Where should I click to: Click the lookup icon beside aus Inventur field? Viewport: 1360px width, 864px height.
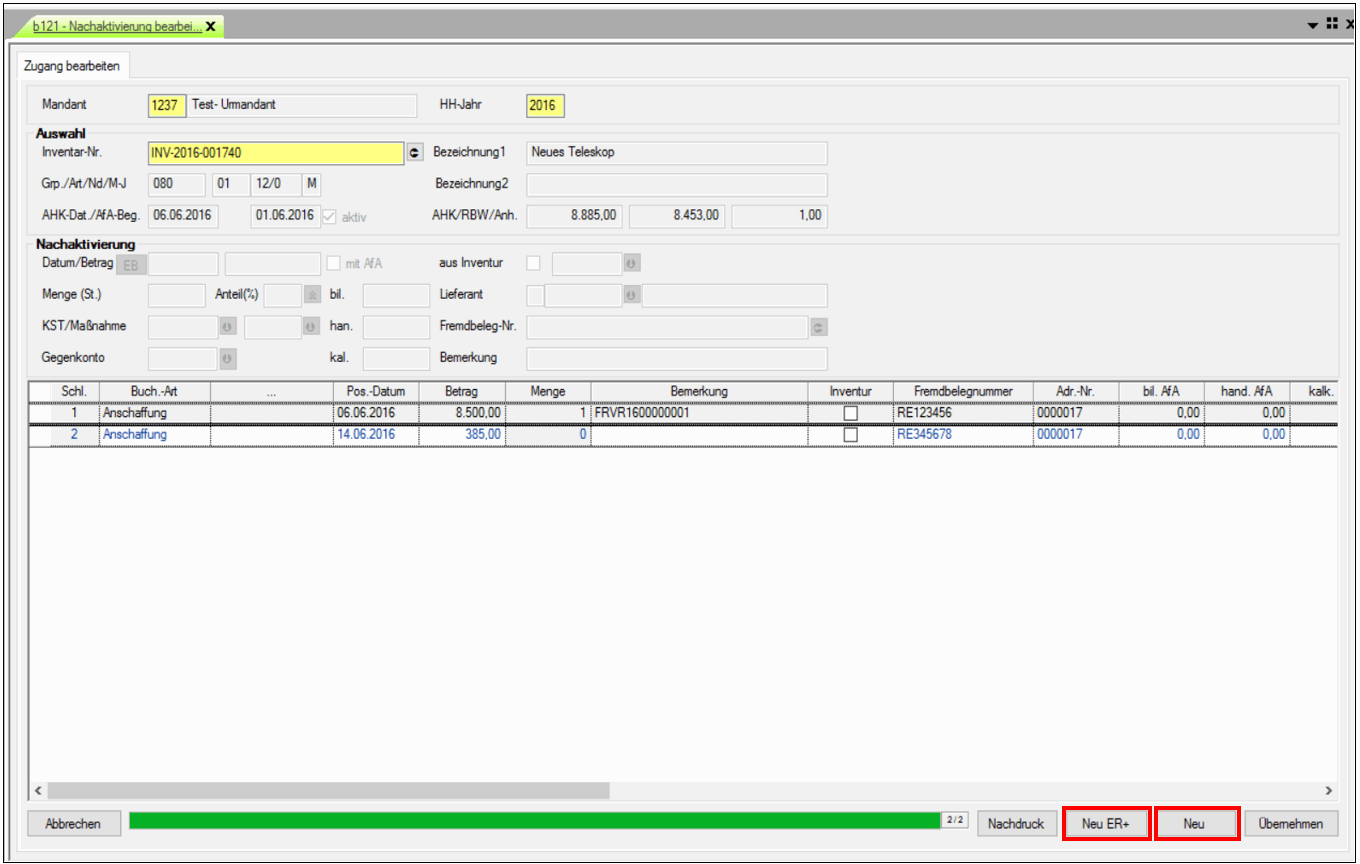632,264
